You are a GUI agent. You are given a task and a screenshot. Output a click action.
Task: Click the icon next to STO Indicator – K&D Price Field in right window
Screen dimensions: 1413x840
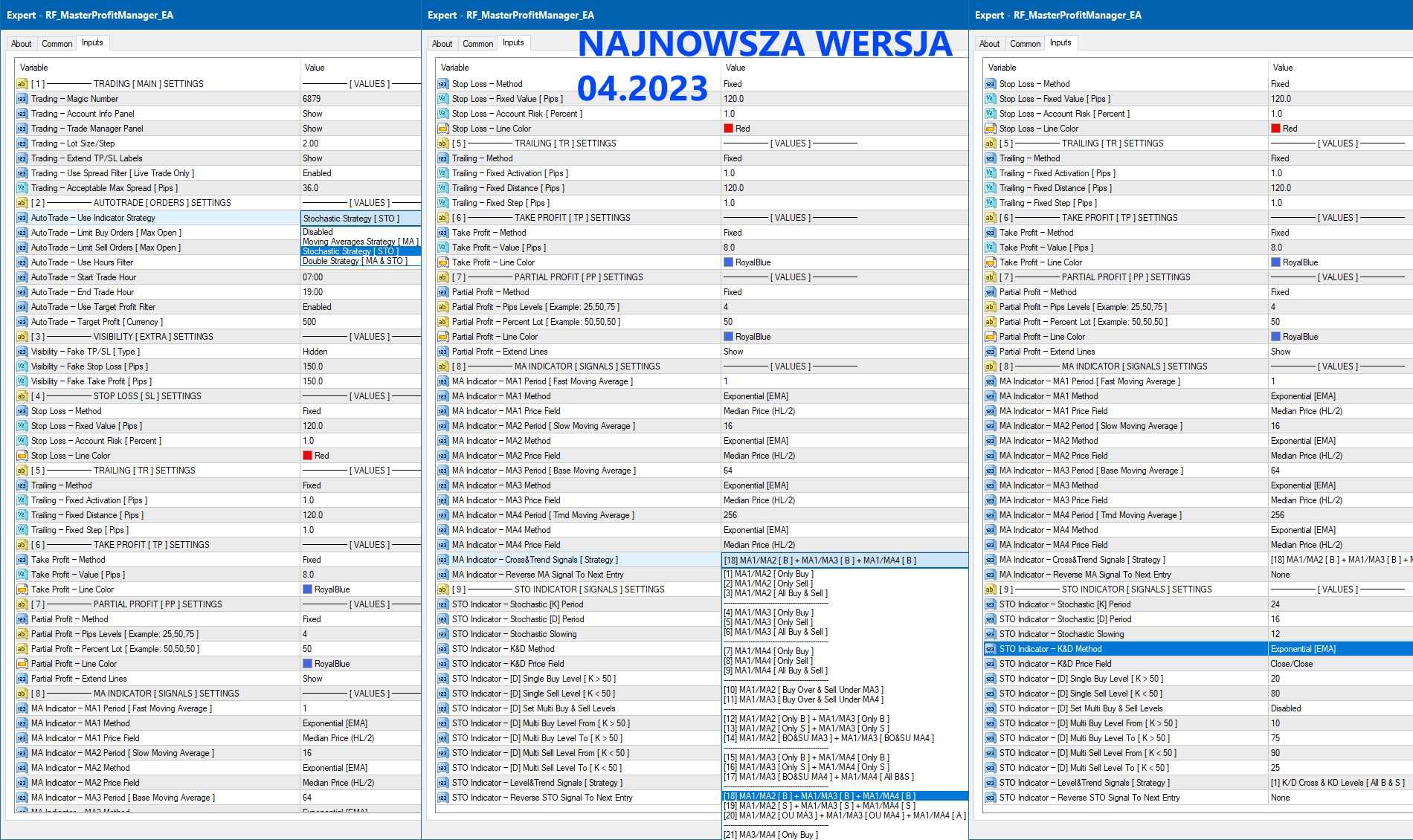[x=990, y=664]
